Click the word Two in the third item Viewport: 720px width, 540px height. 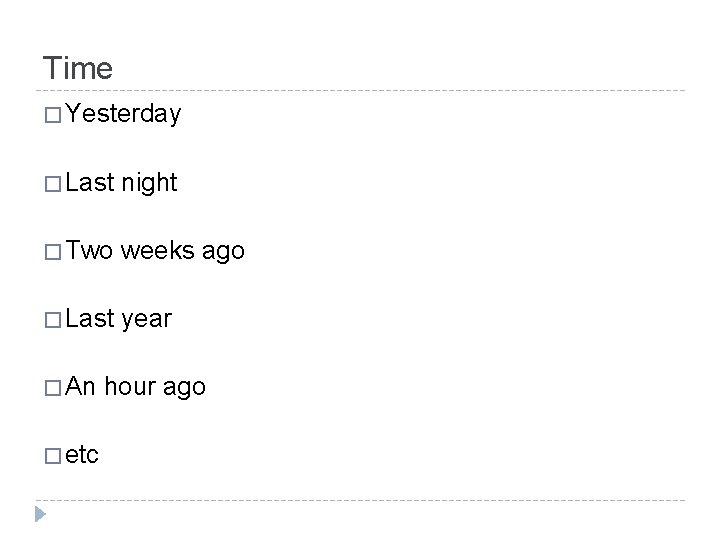click(x=89, y=250)
